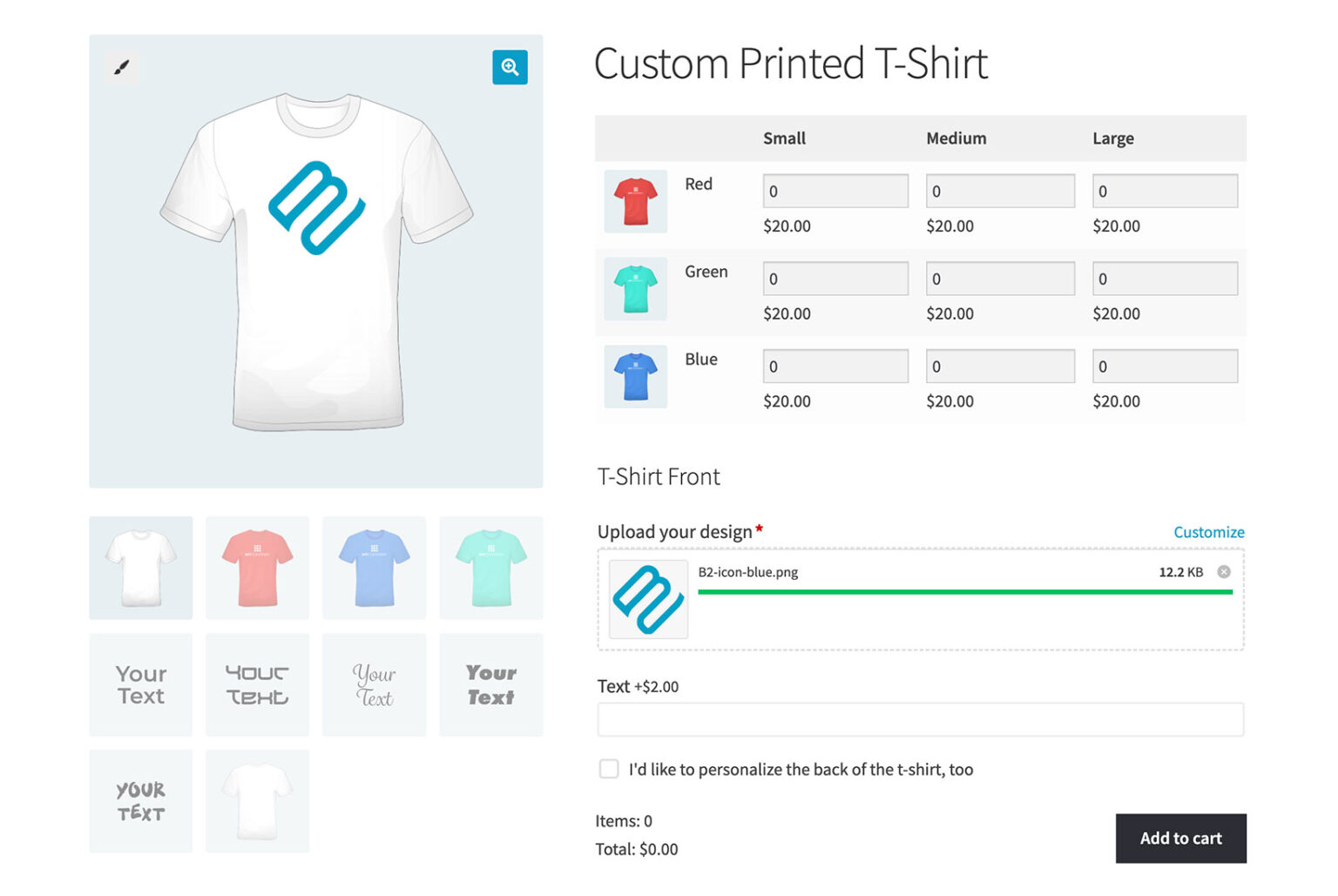Click the magnifier zoom icon on the image
This screenshot has height=896, width=1338.
pyautogui.click(x=510, y=67)
